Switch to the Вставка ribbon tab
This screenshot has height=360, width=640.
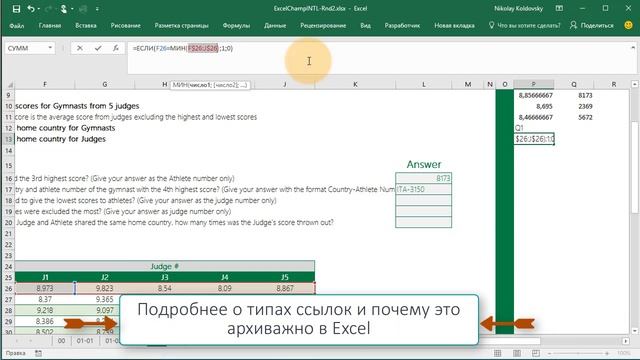[86, 25]
